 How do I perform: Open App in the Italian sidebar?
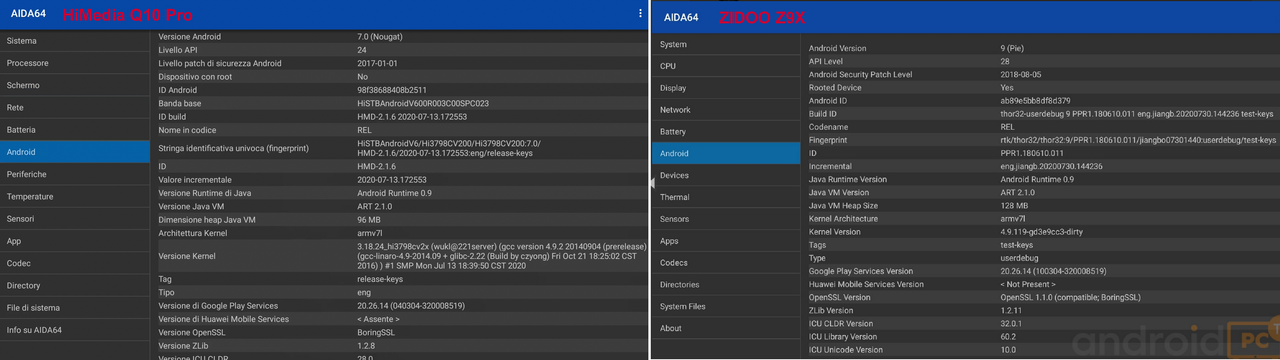(75, 241)
